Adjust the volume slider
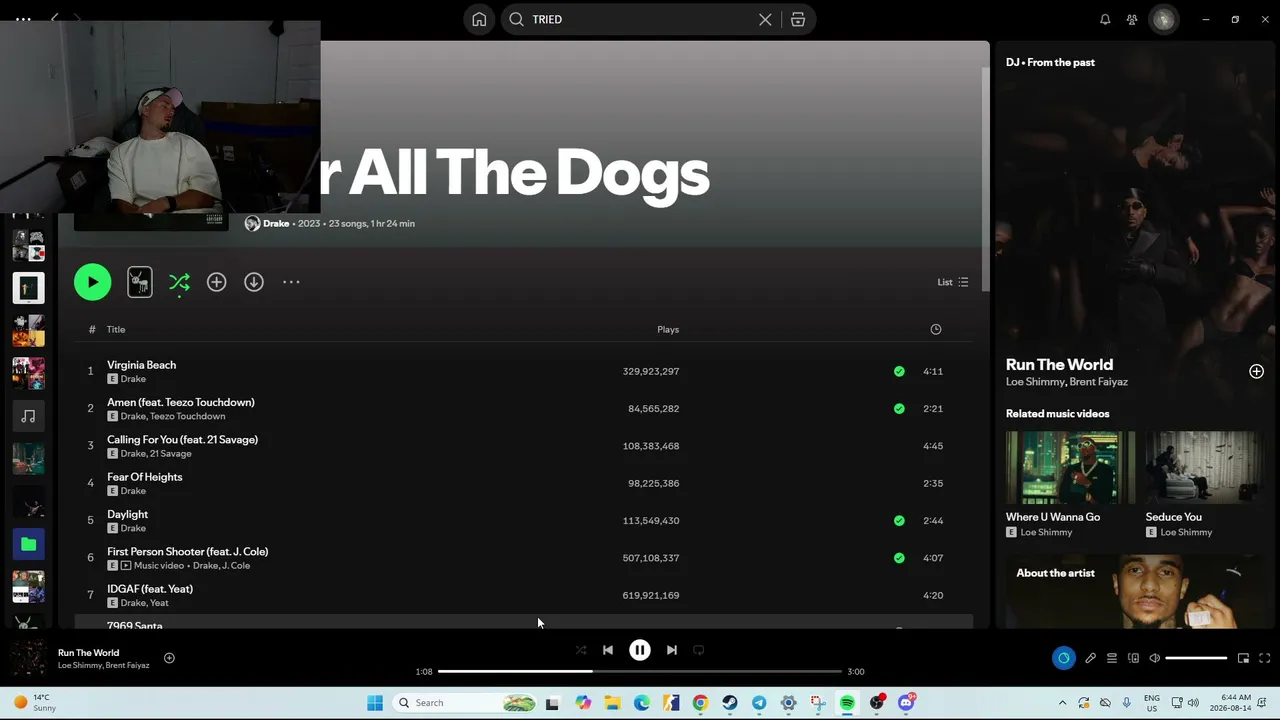The height and width of the screenshot is (720, 1280). (x=1196, y=658)
